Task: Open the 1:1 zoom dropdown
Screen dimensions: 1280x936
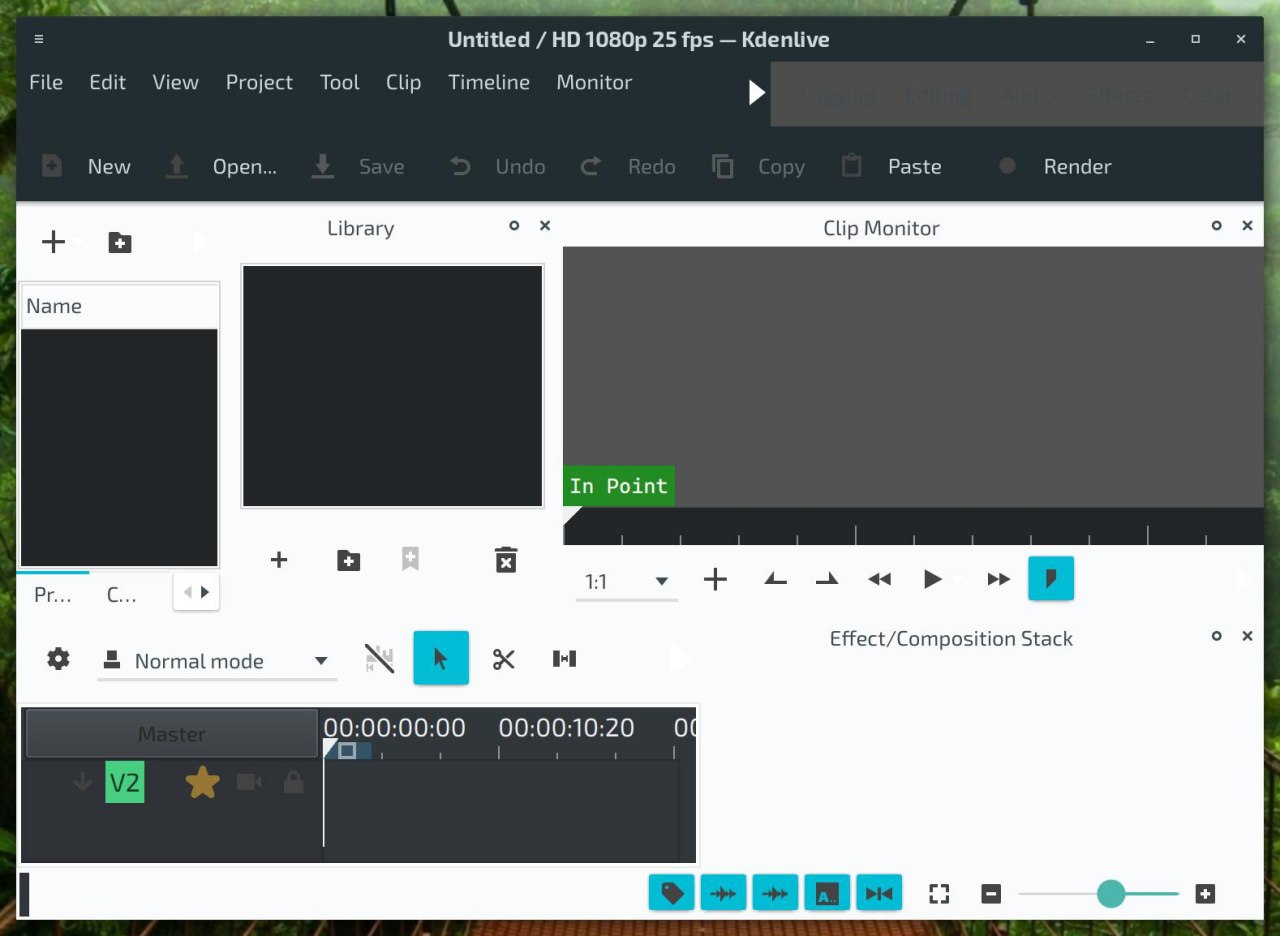Action: pos(626,581)
